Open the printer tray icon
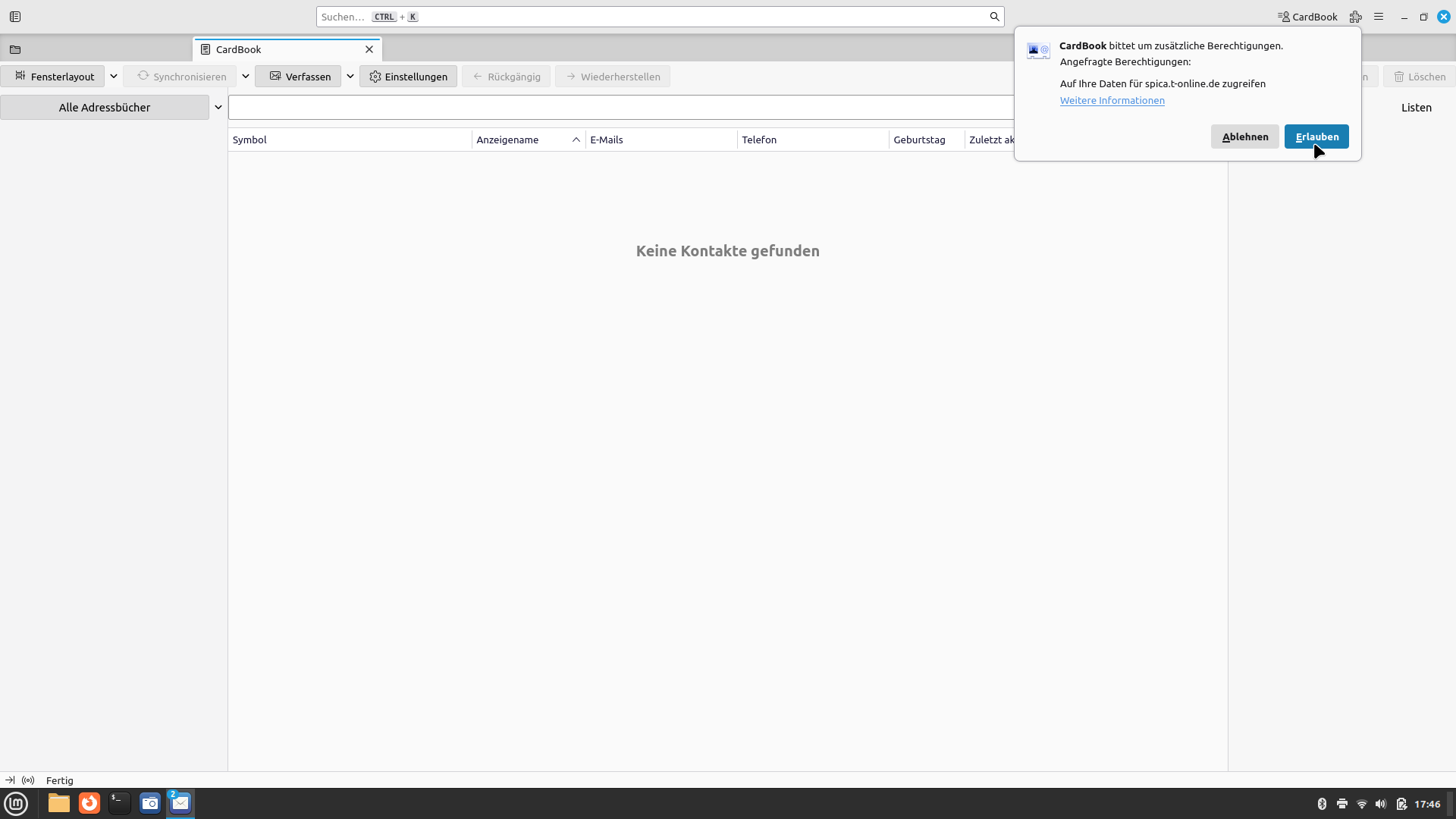 (x=1341, y=804)
